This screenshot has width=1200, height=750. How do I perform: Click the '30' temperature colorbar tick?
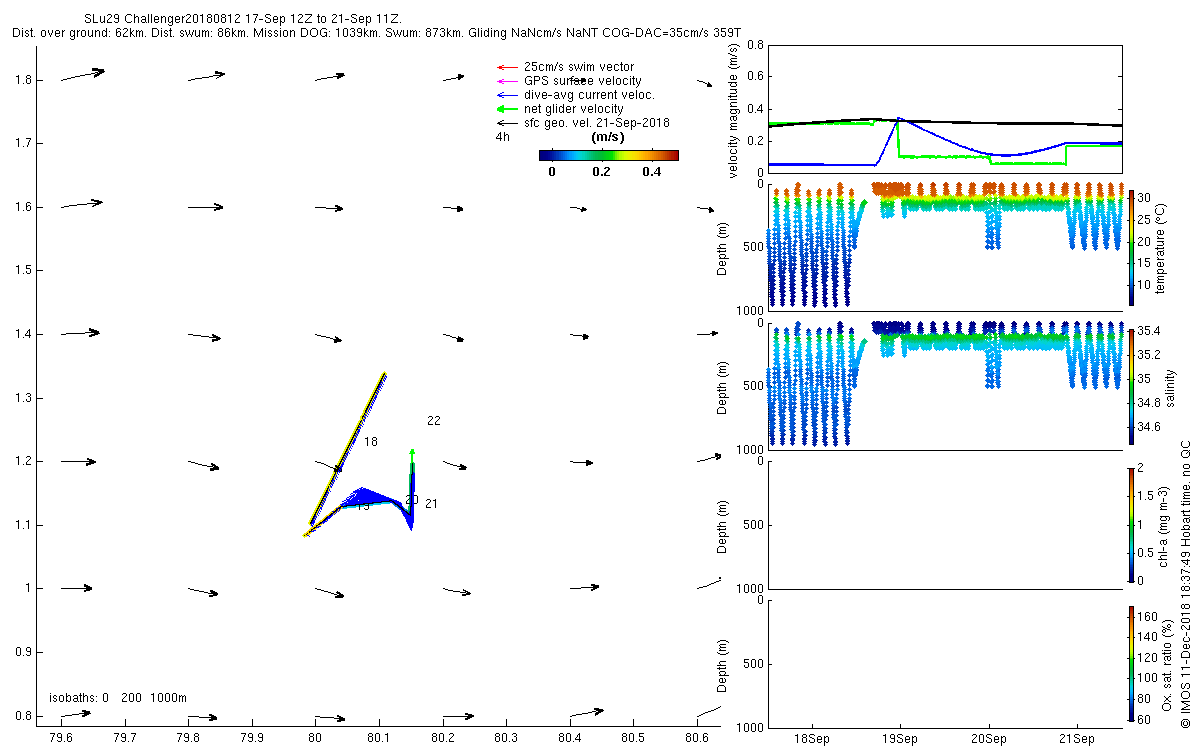coord(1144,197)
